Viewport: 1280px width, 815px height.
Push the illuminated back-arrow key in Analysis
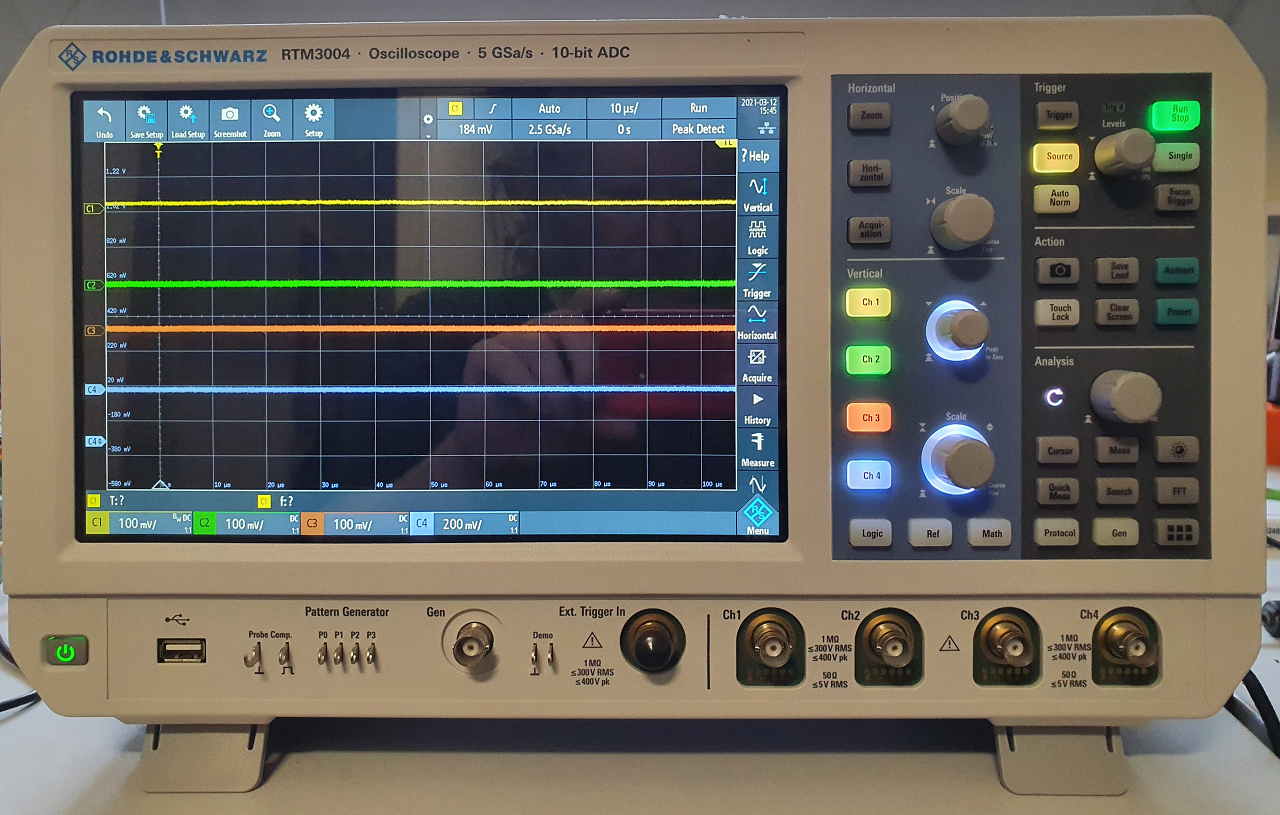(x=1054, y=397)
